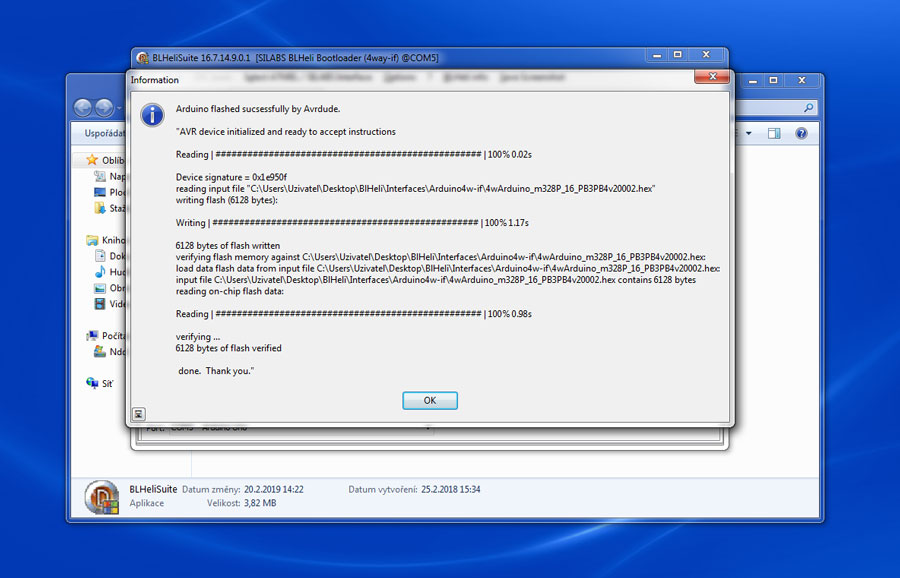
Task: Click the BLHeliSuite window title text
Action: coord(295,58)
